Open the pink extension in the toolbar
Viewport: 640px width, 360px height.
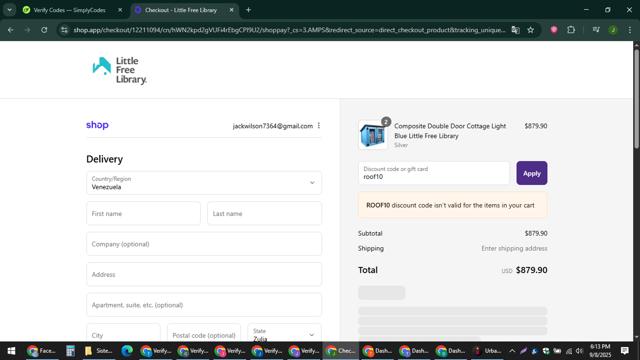click(554, 30)
